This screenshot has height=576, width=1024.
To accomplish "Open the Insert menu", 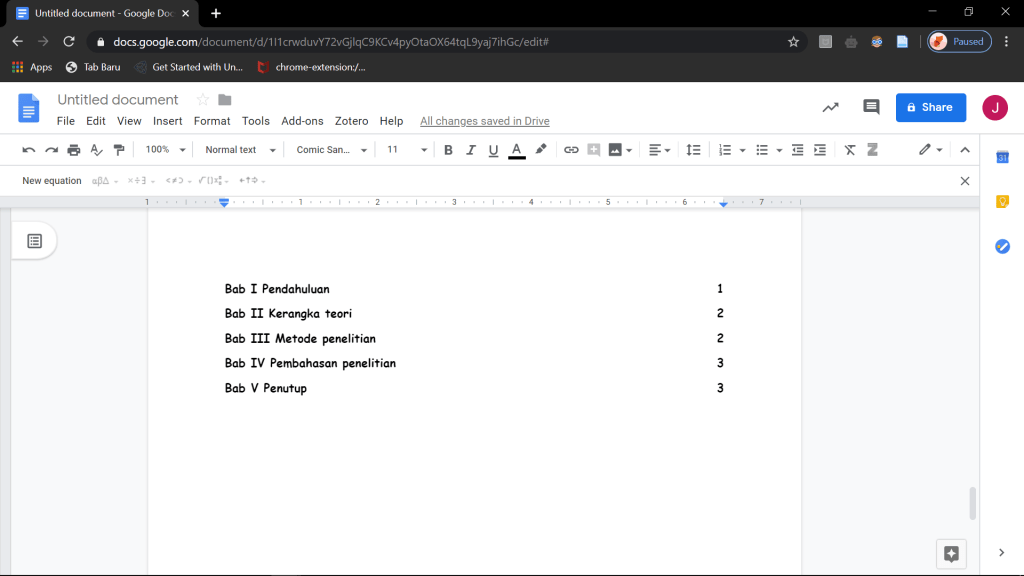I will pyautogui.click(x=167, y=121).
